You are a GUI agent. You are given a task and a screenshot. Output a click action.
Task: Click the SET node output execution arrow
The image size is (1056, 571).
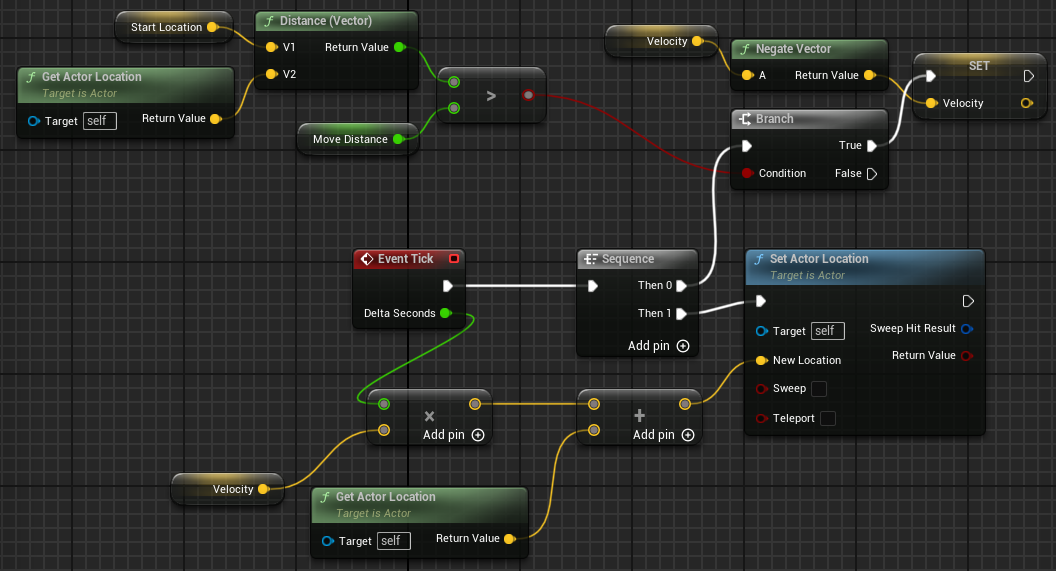click(x=1028, y=76)
